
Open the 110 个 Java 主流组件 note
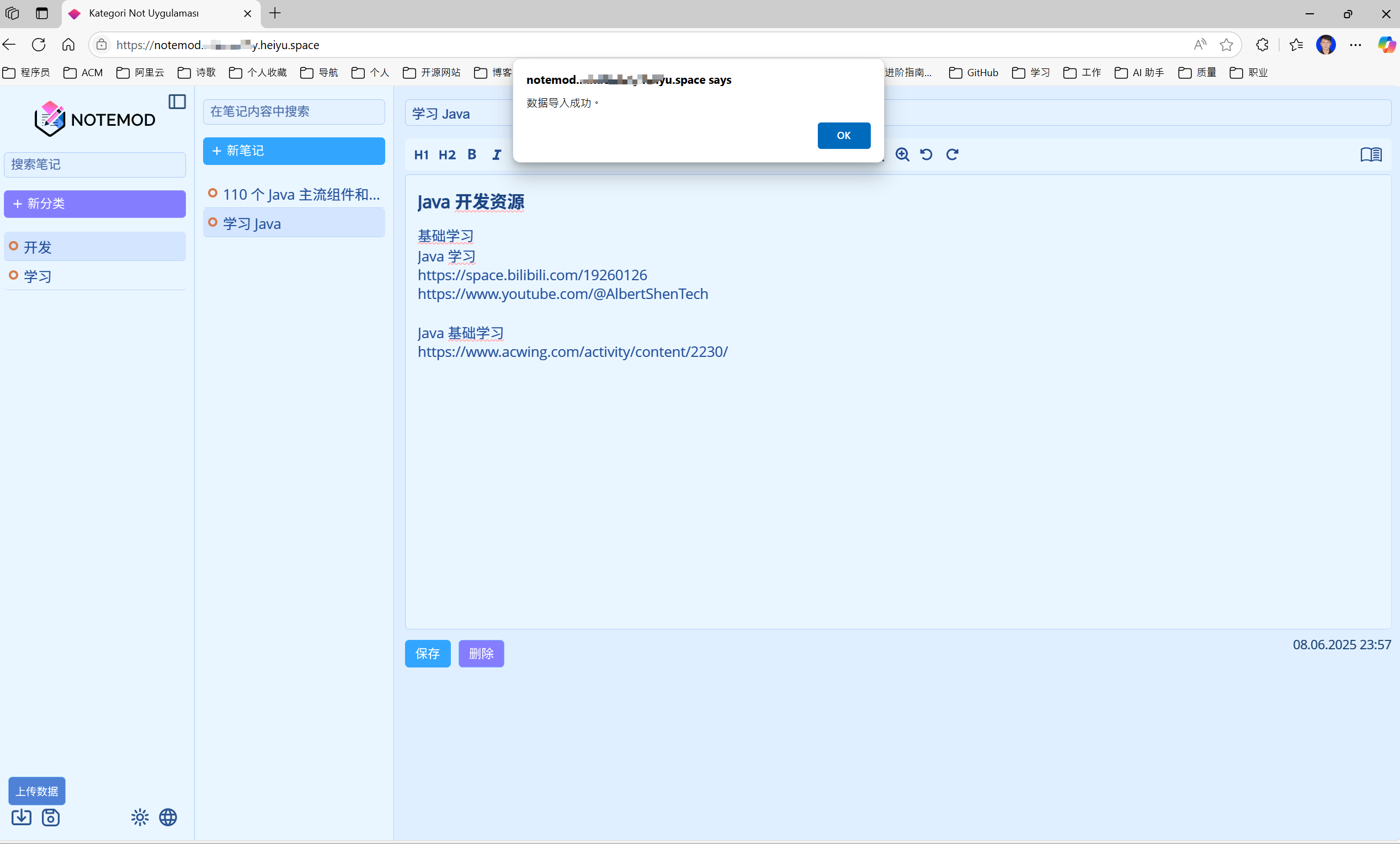pos(294,194)
